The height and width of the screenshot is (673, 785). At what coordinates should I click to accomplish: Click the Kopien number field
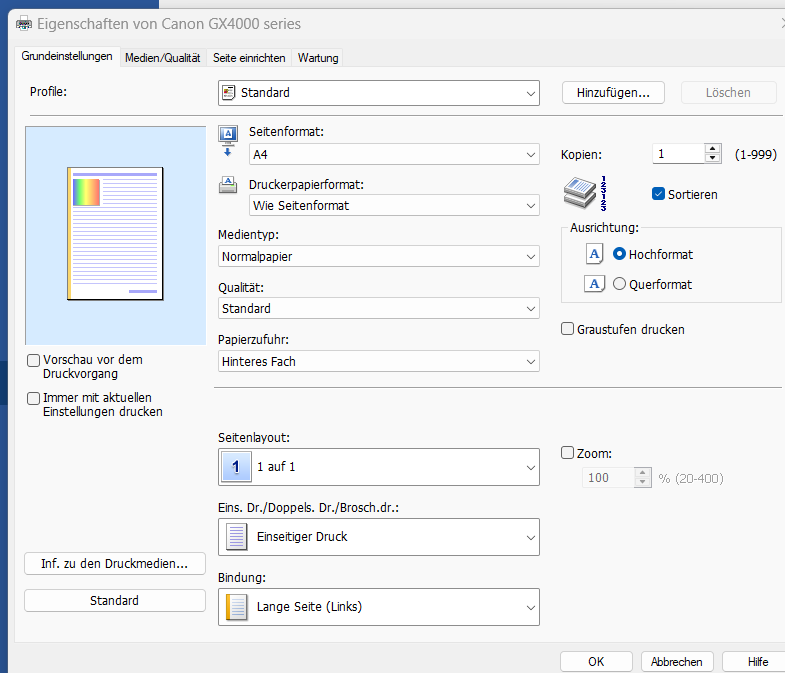coord(678,154)
